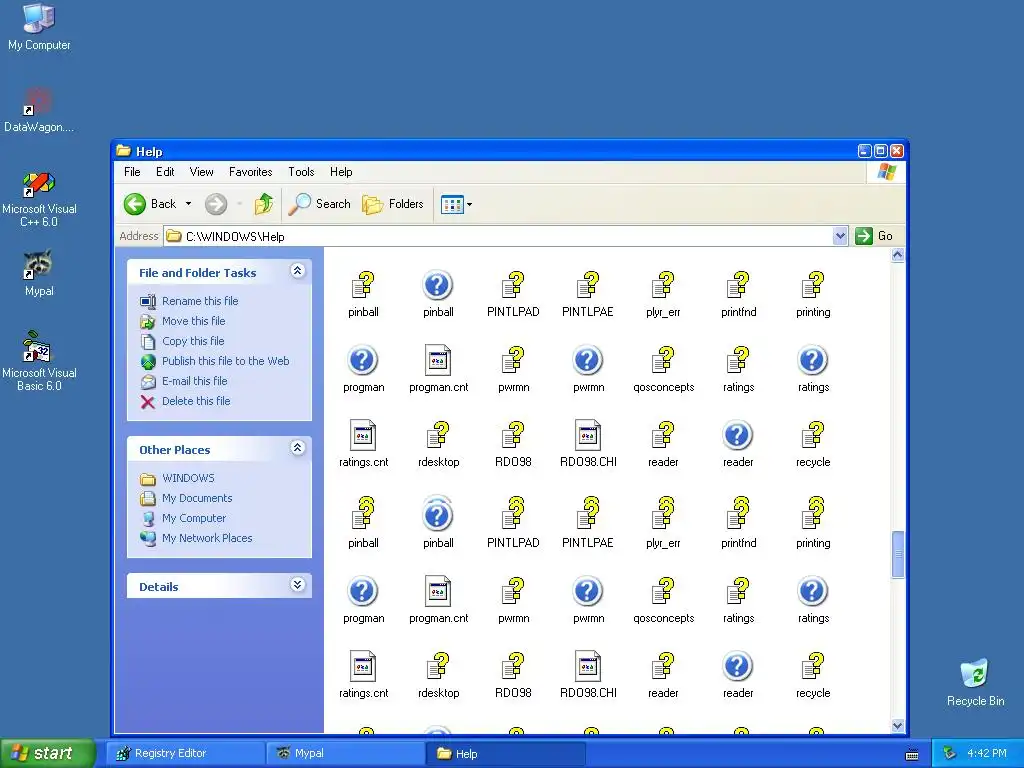Screen dimensions: 1024x768
Task: Open the Back history dropdown arrow
Action: [189, 204]
